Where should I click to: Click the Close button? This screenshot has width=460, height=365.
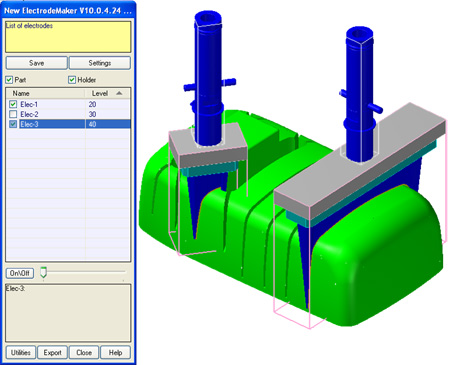click(x=84, y=353)
